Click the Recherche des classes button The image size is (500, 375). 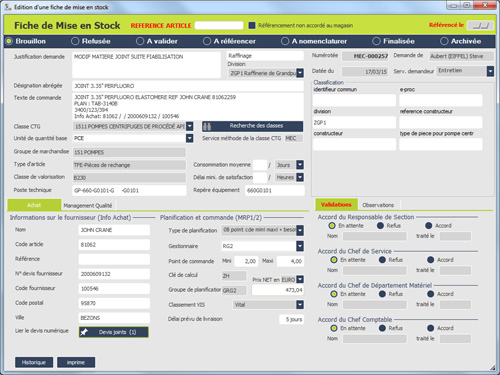pos(252,126)
